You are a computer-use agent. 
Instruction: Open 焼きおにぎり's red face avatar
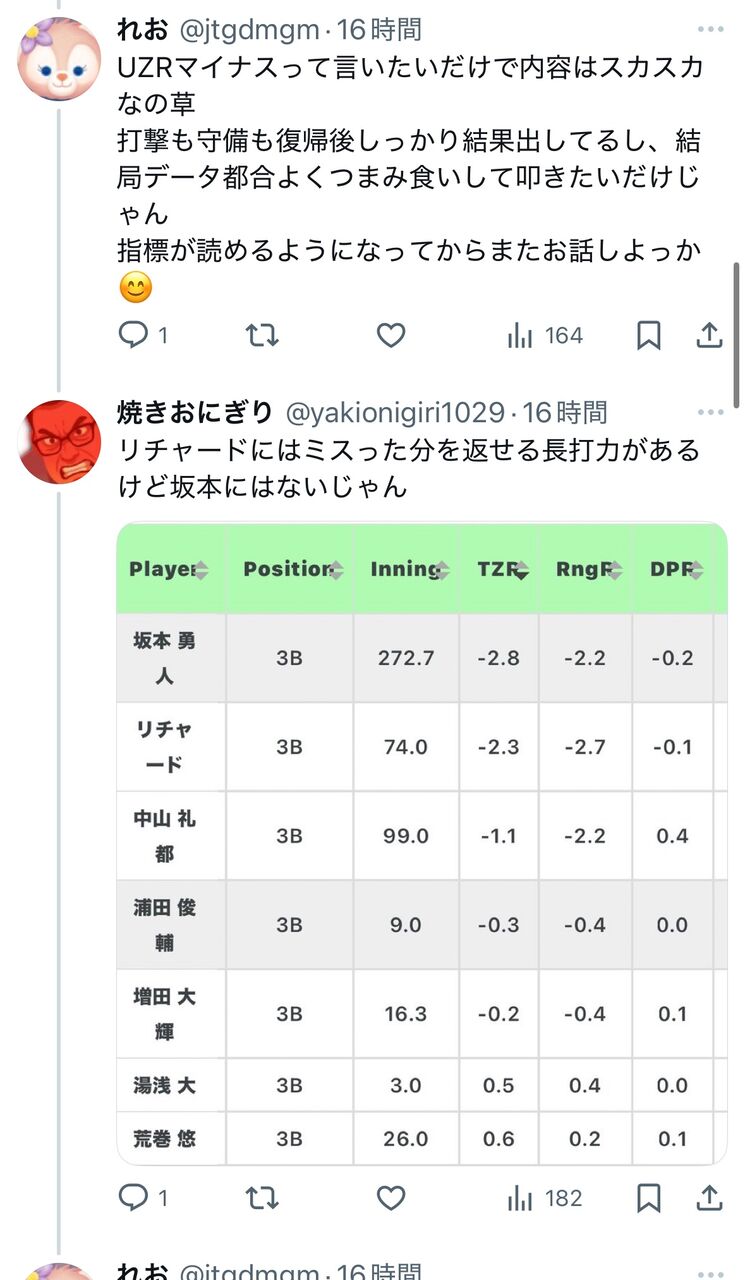[59, 441]
